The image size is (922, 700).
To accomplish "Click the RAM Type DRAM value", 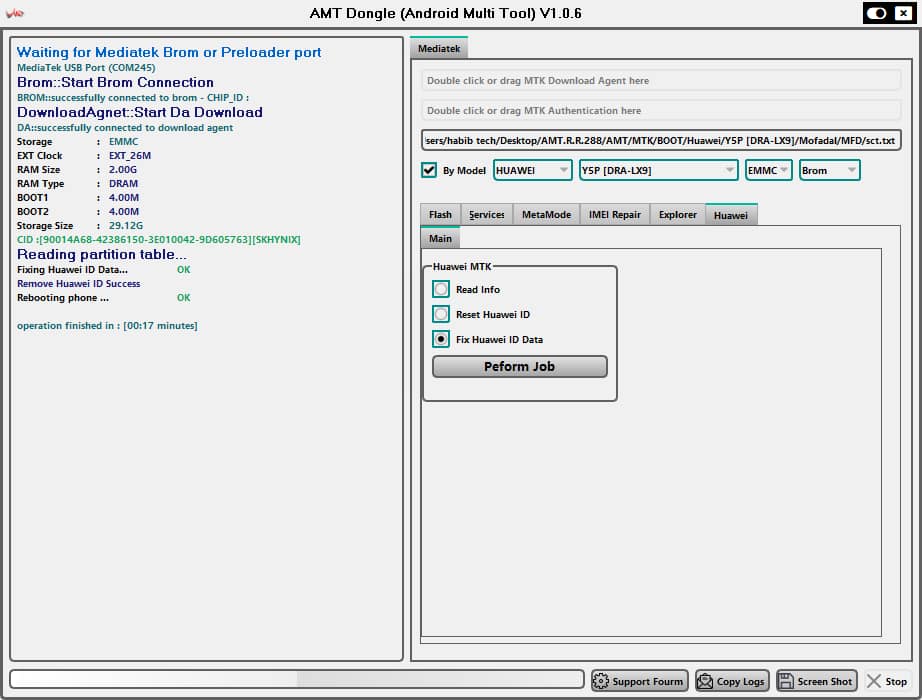I will coord(123,184).
